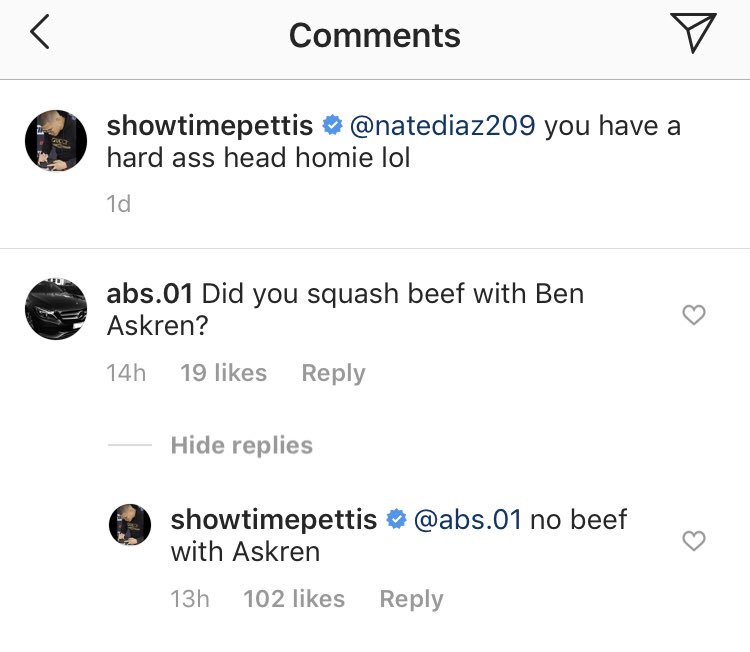Open abs.01 username link
The height and width of the screenshot is (652, 750).
(x=149, y=294)
